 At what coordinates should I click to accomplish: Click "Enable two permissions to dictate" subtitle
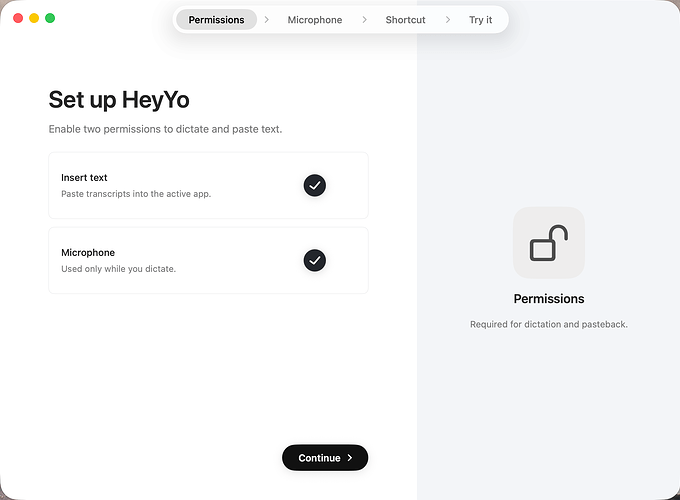coord(165,129)
